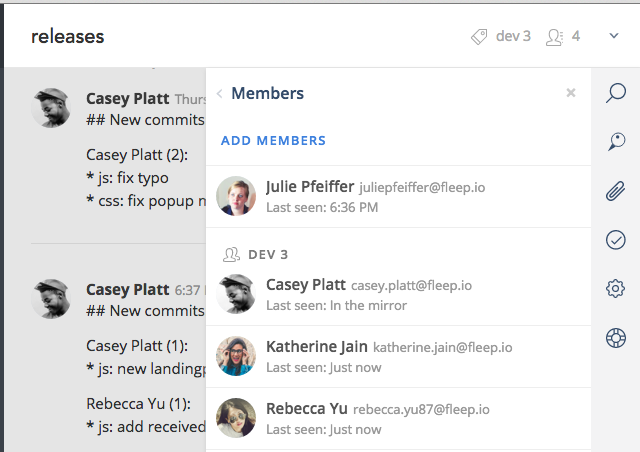This screenshot has height=452, width=640.
Task: Click Casey Platt's email address
Action: (x=411, y=285)
